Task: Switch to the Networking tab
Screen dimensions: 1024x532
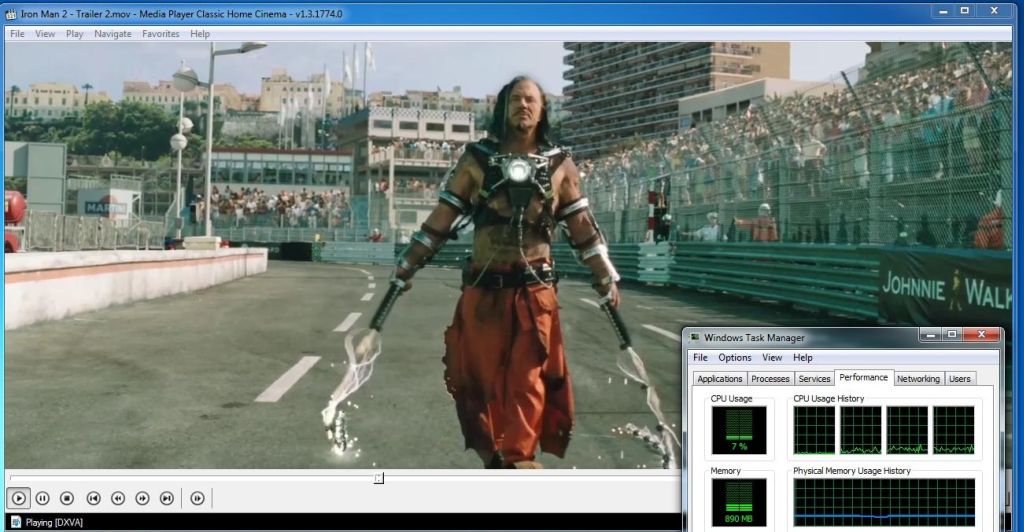Action: click(918, 379)
